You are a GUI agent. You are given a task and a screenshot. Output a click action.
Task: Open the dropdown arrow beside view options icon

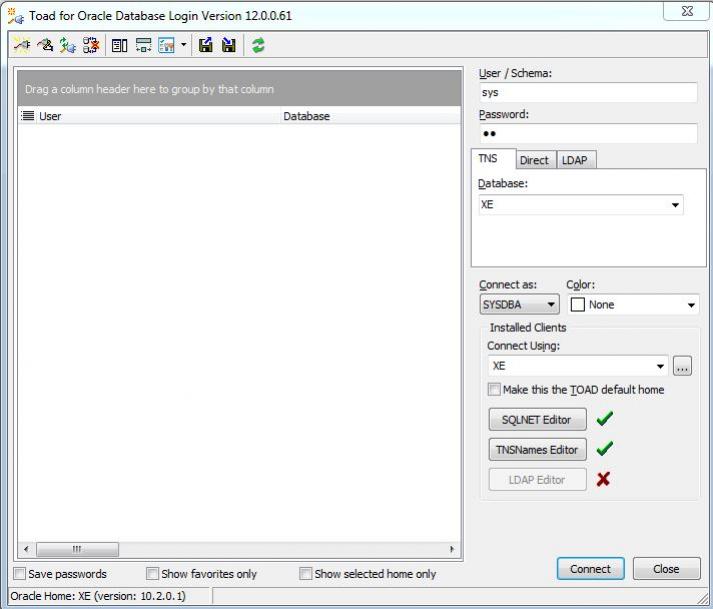coord(184,45)
